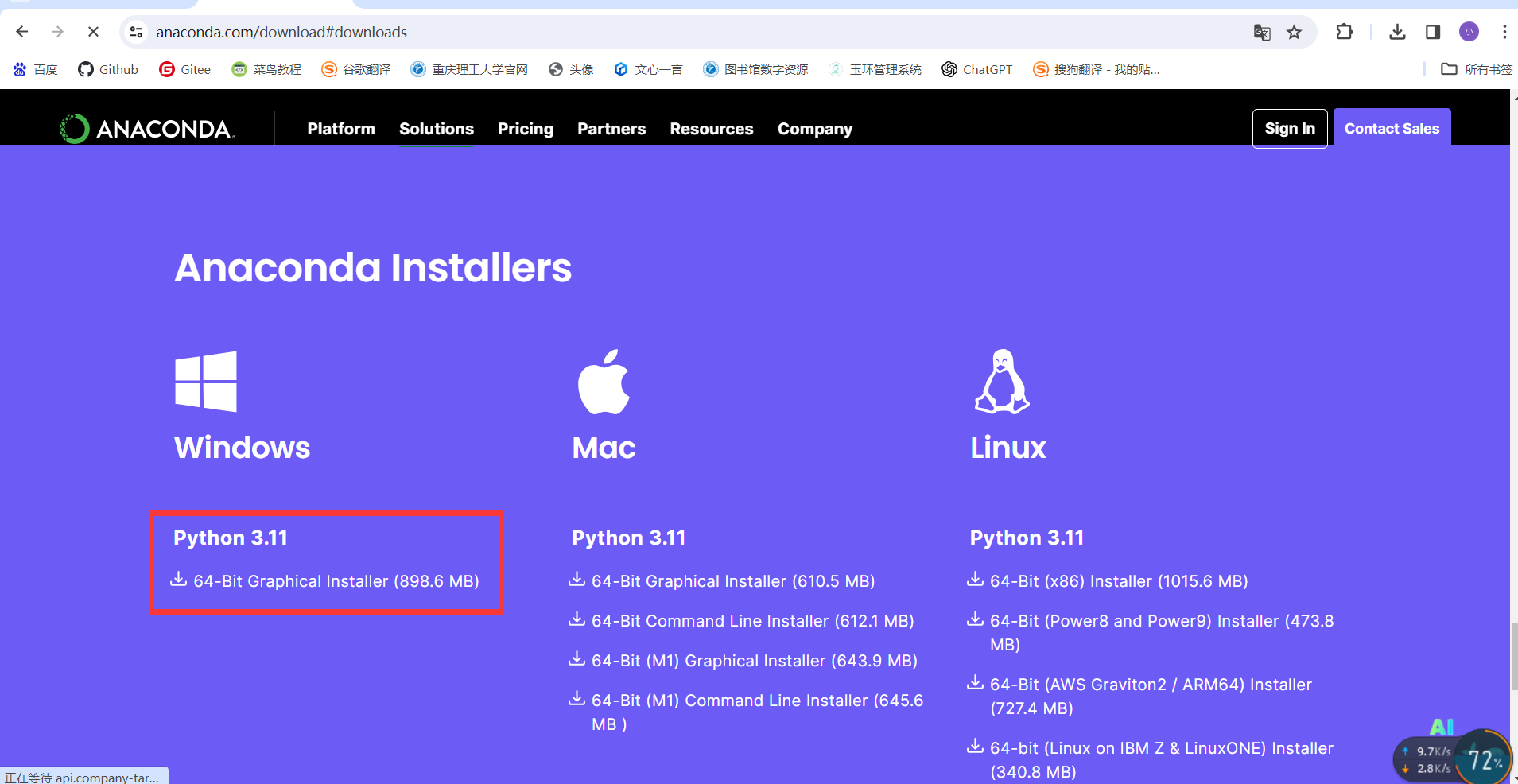The height and width of the screenshot is (784, 1518).
Task: Click 'Python 3.11' under the Mac column
Action: point(628,538)
